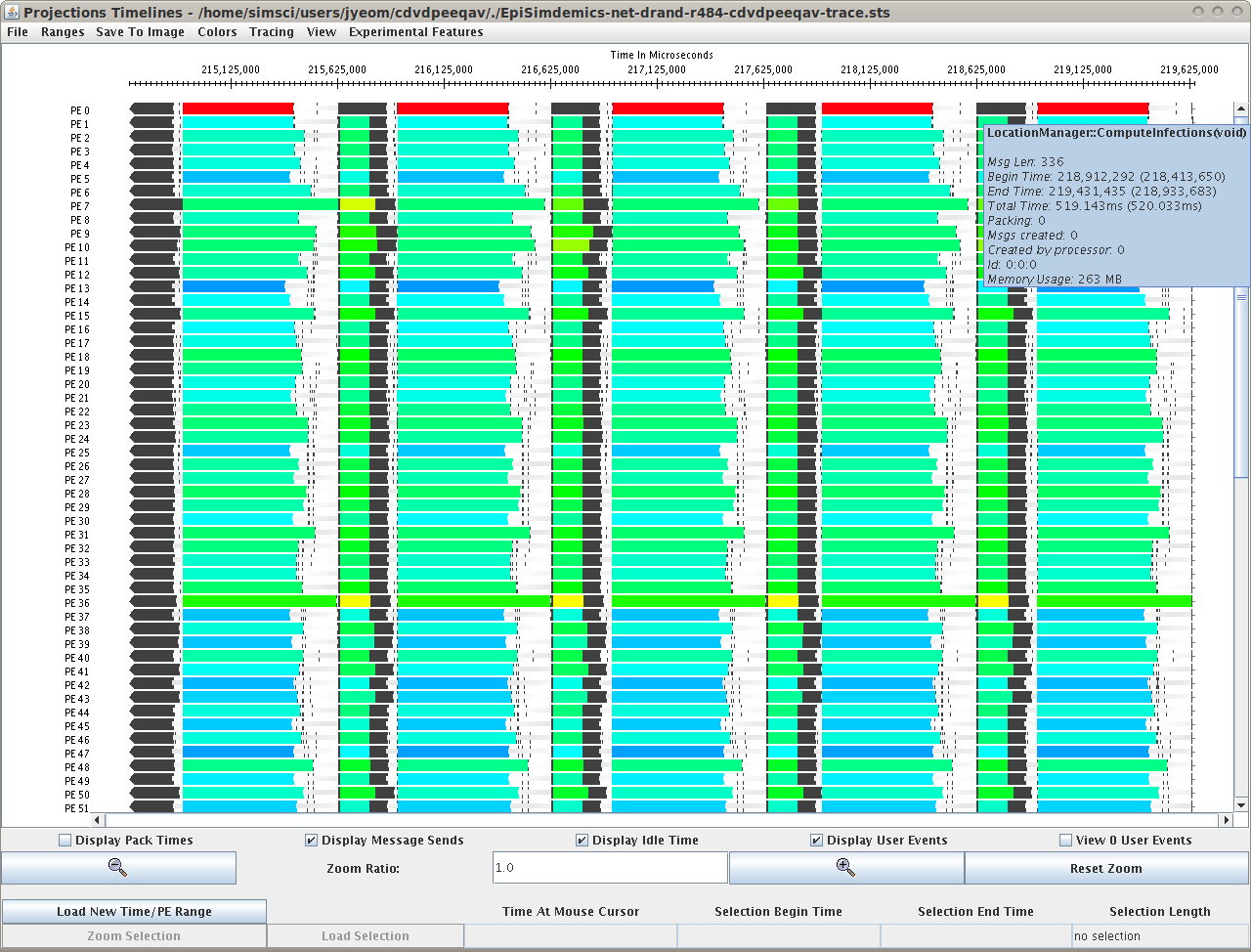
Task: Disable Display User Events checkbox
Action: (x=817, y=841)
